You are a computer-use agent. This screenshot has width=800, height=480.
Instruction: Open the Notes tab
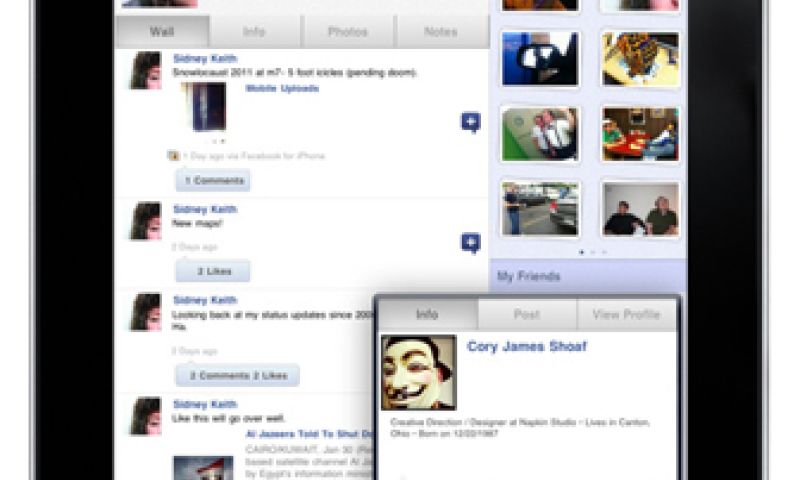coord(441,32)
